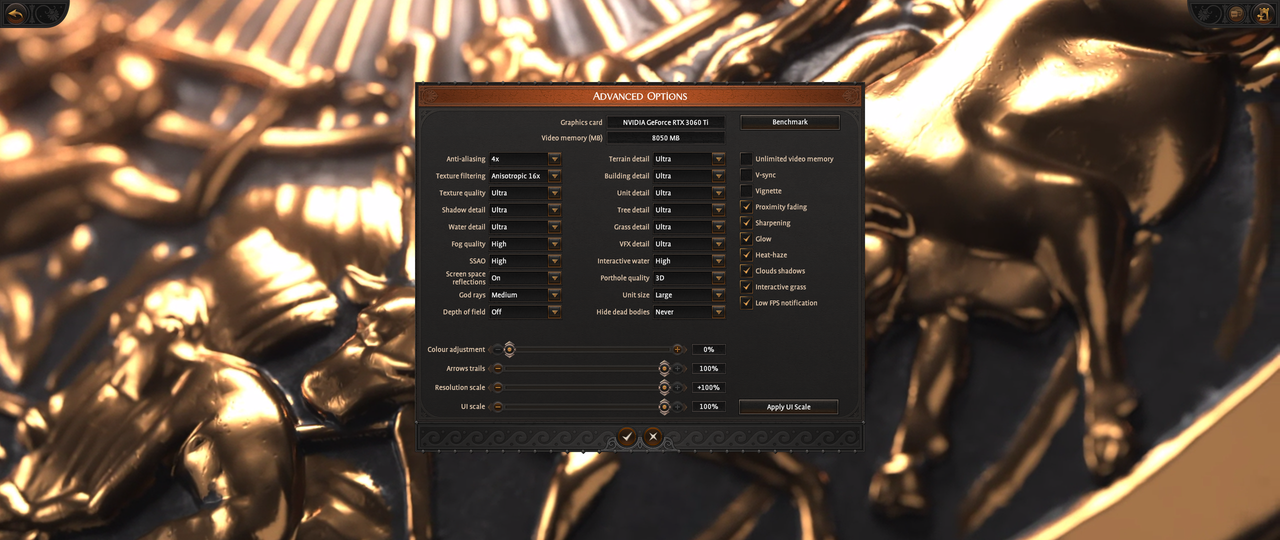
Task: Enable the Vignette checkbox
Action: click(x=746, y=191)
